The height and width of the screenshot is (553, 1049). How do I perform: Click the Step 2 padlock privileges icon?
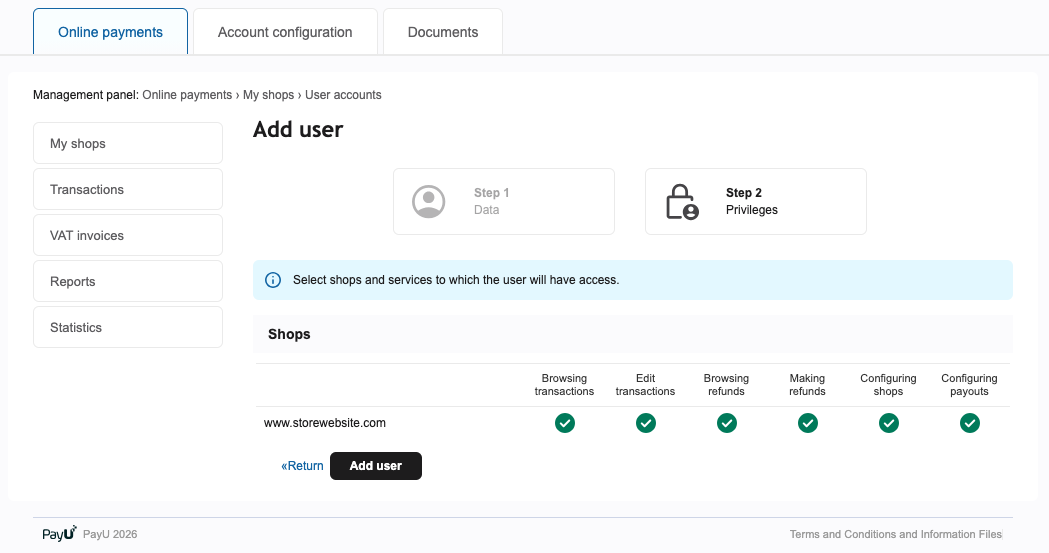[682, 201]
